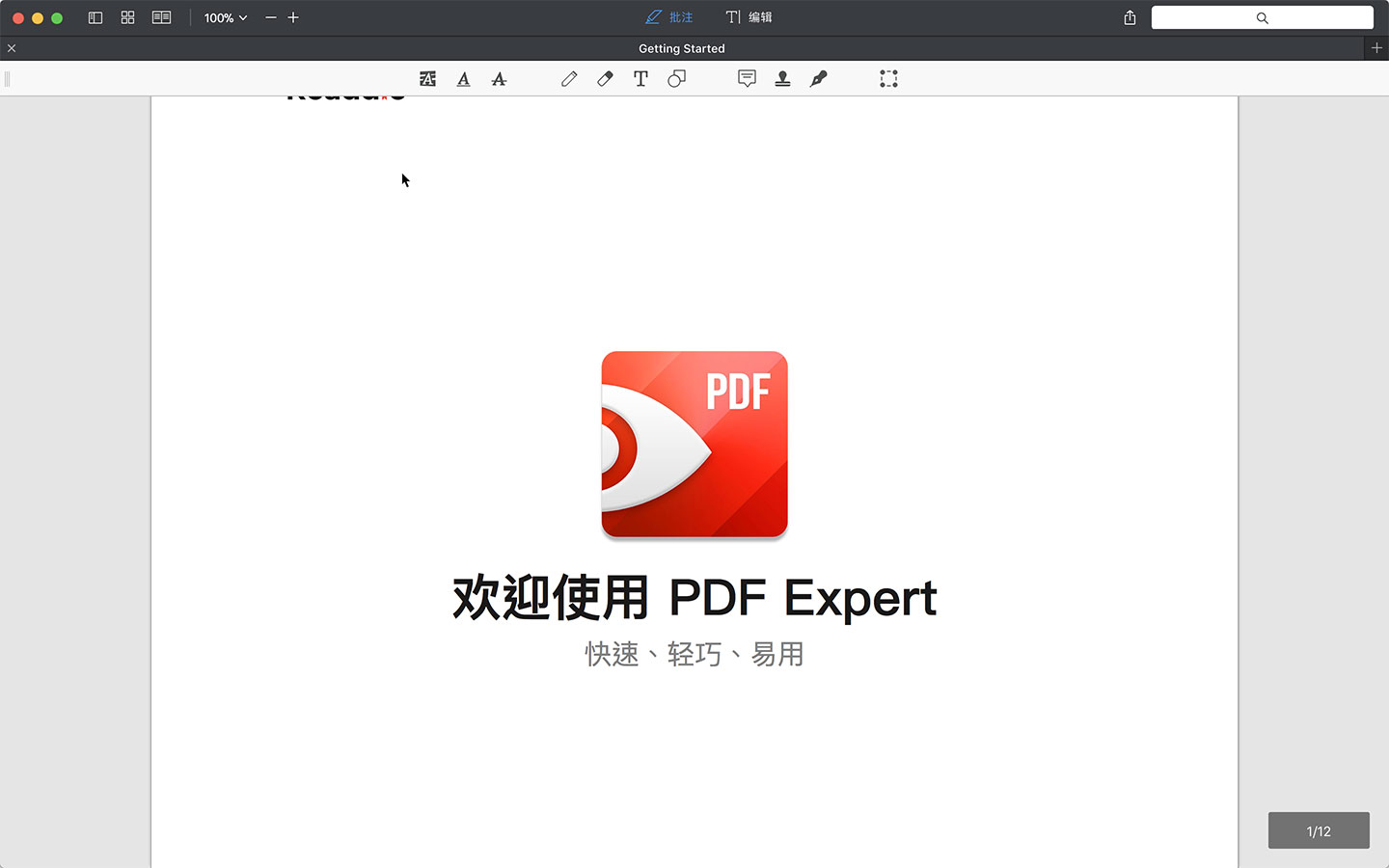
Task: Toggle two-page split view
Action: coord(161,17)
